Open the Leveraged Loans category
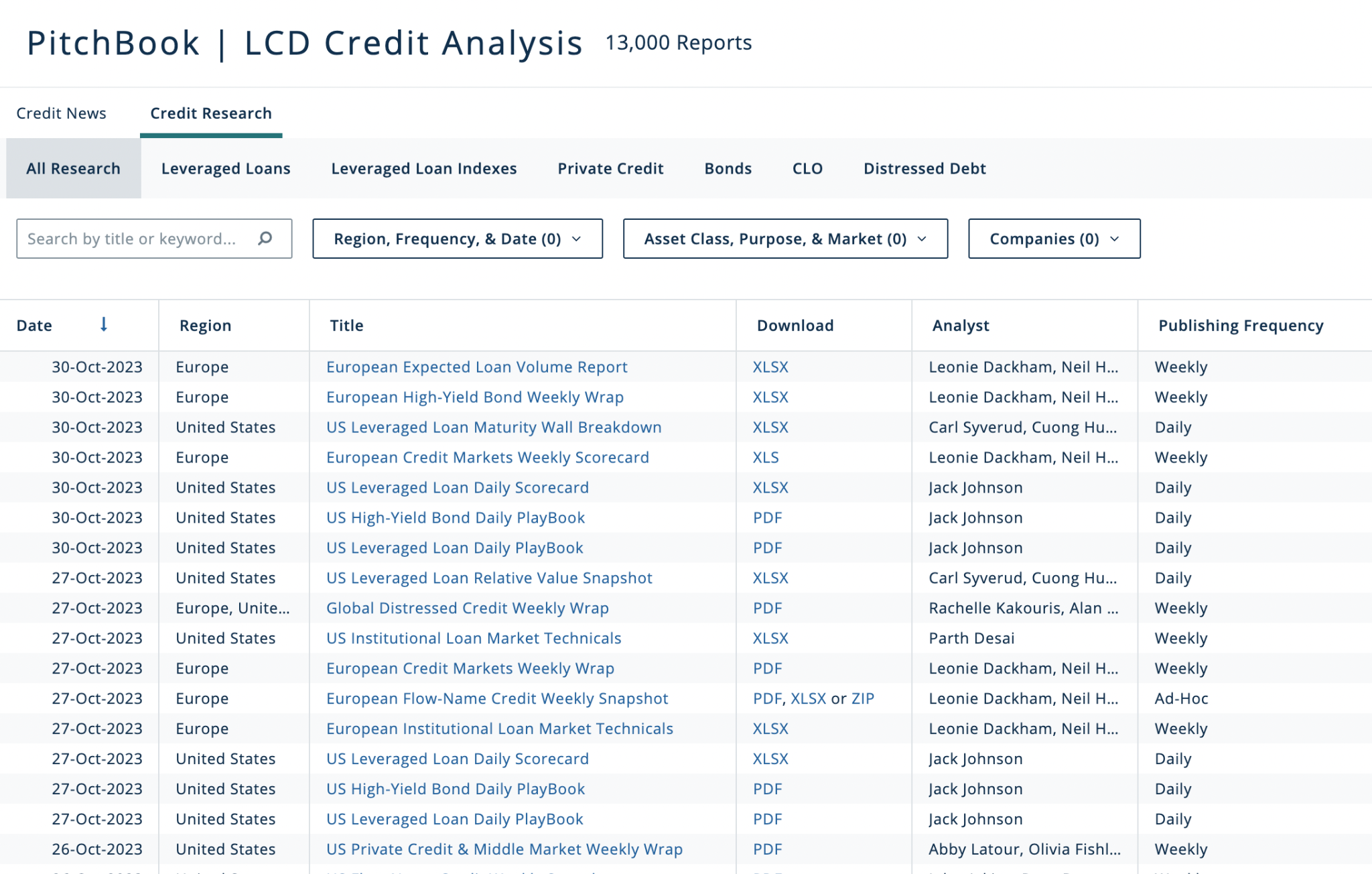 click(x=226, y=168)
